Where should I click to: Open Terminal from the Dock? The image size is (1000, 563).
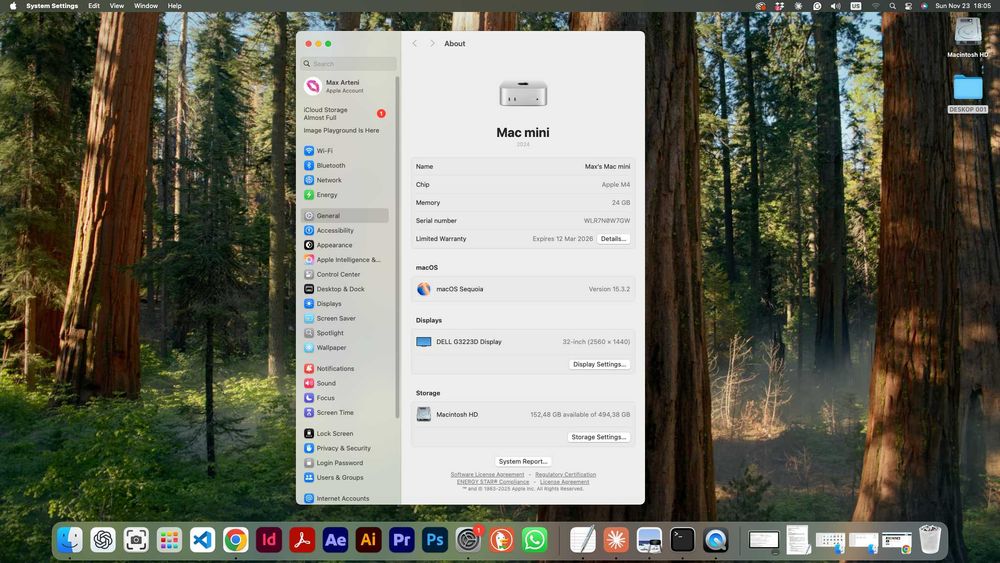point(682,540)
